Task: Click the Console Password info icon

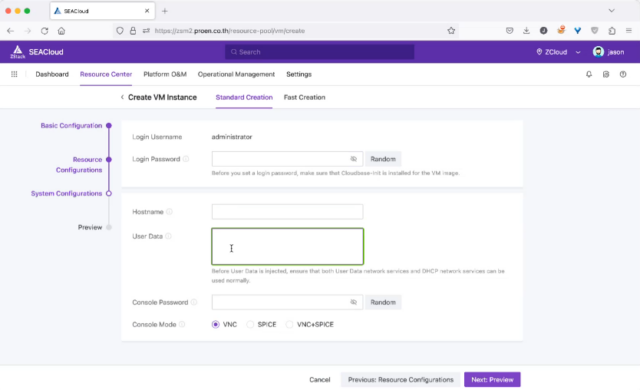Action: click(194, 302)
